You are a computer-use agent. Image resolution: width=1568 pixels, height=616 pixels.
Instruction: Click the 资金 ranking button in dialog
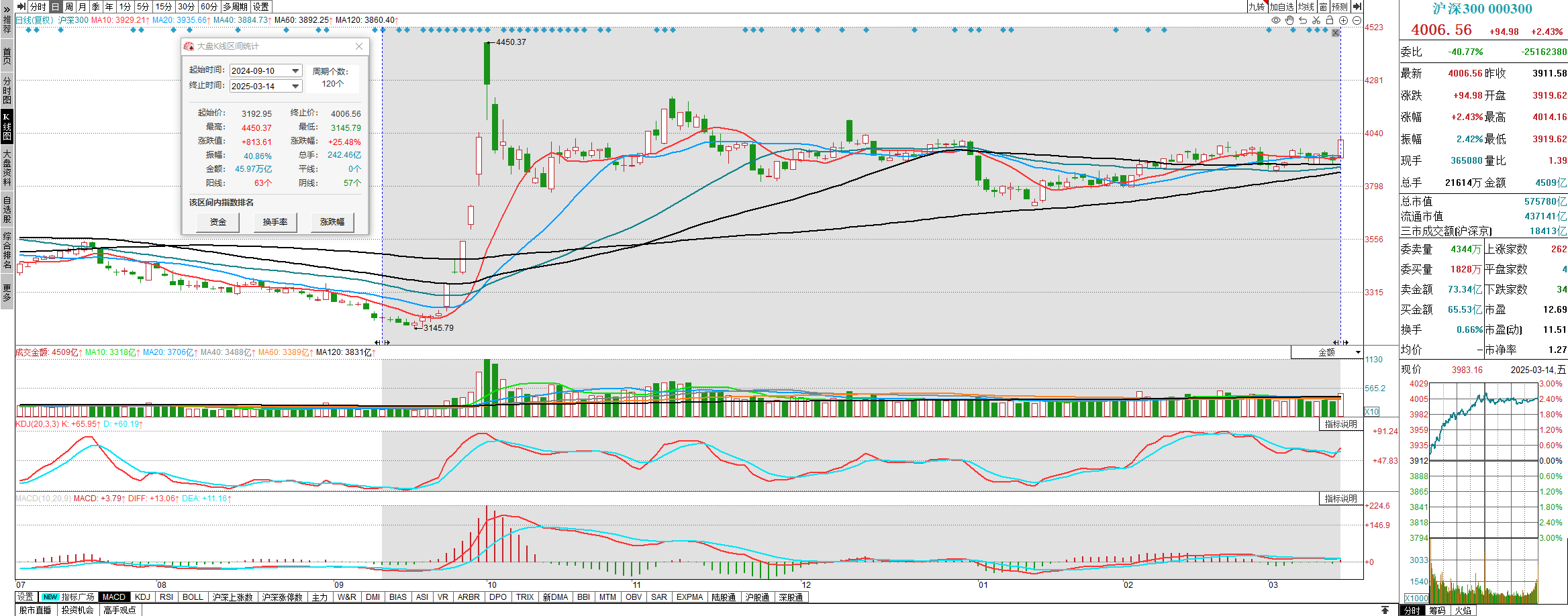(x=218, y=222)
